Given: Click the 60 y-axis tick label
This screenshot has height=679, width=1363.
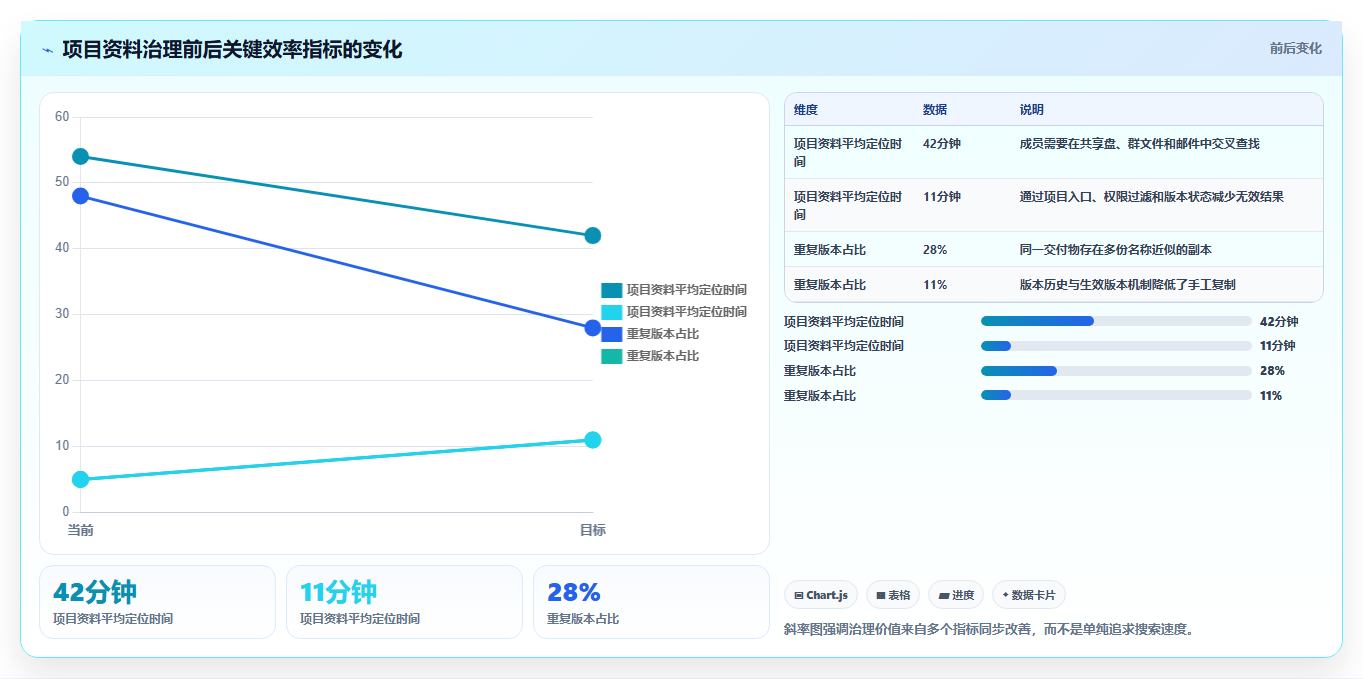Looking at the screenshot, I should [62, 117].
